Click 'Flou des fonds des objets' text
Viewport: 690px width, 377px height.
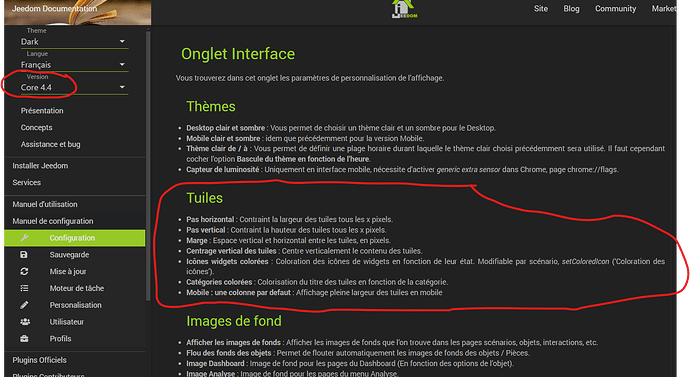coord(229,353)
